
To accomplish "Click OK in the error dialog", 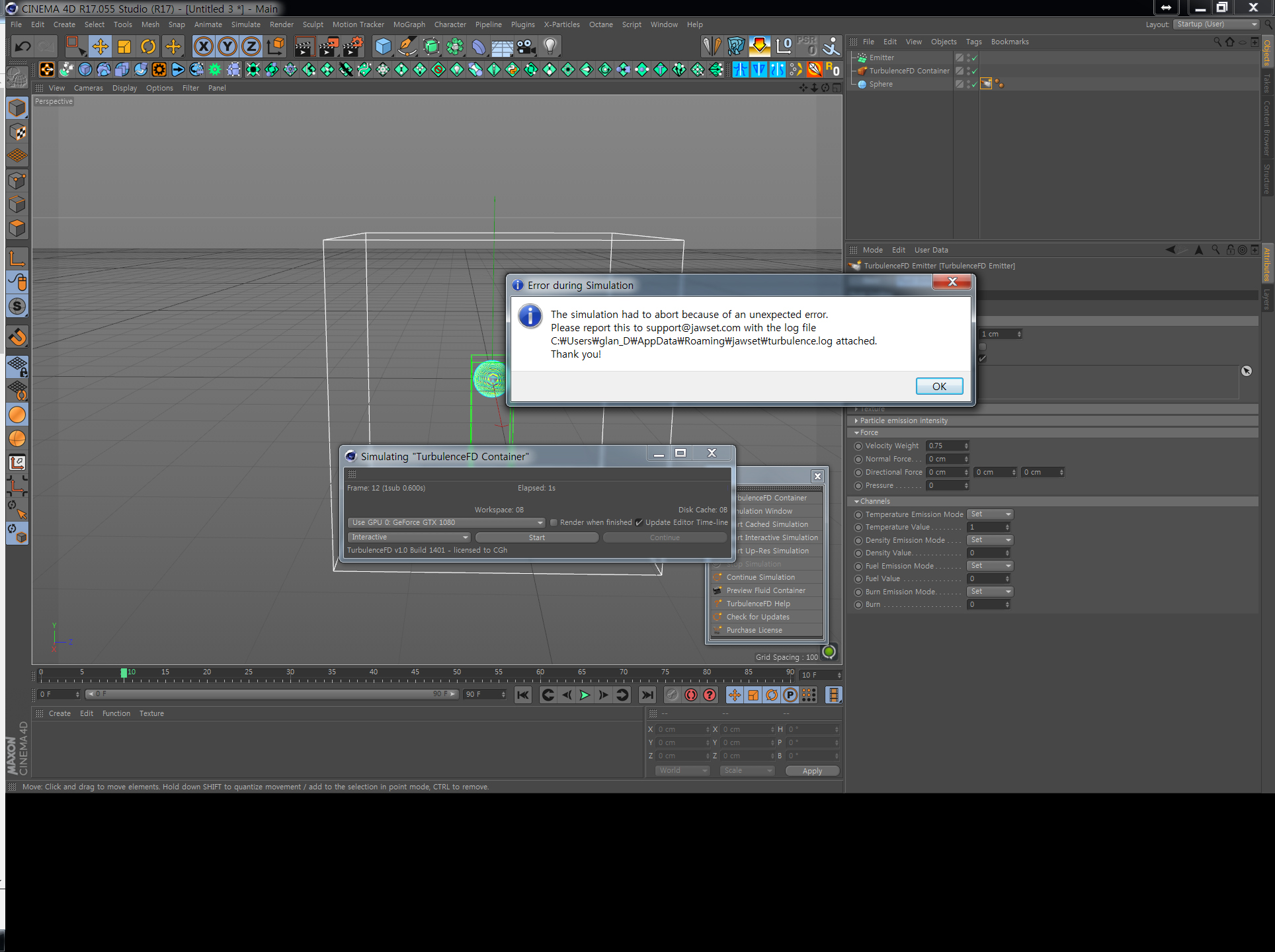I will pos(939,386).
